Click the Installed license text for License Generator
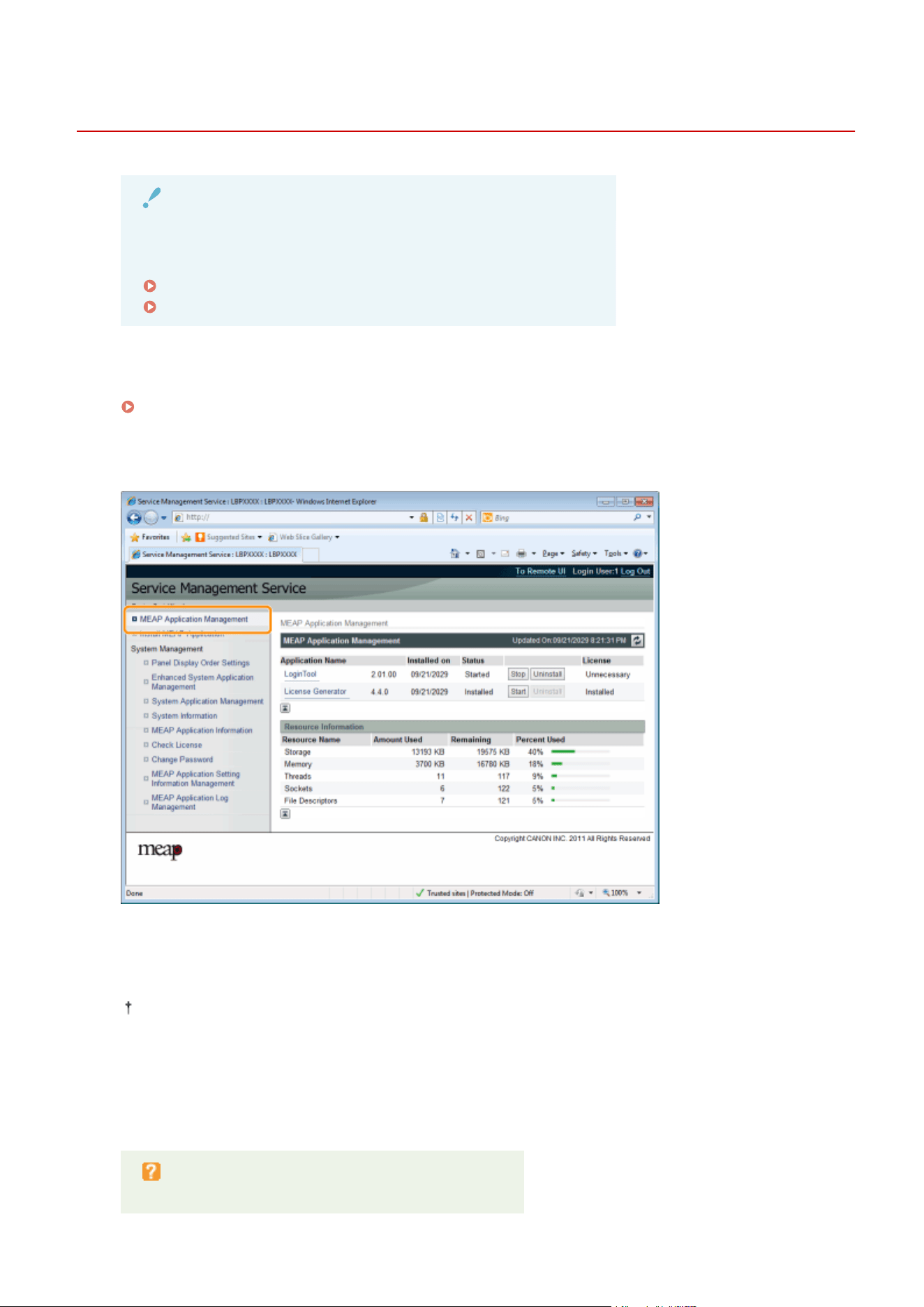Viewport: 924px width, 1307px height. tap(599, 692)
